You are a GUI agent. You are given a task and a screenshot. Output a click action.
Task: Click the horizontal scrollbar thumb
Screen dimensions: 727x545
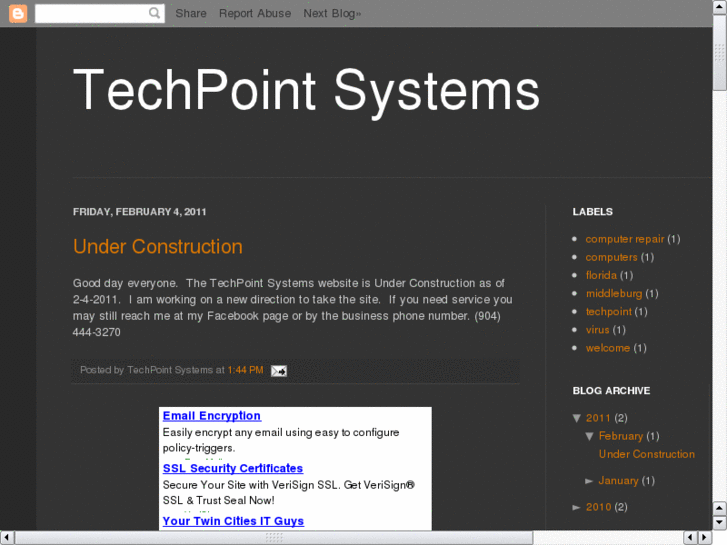pos(274,537)
